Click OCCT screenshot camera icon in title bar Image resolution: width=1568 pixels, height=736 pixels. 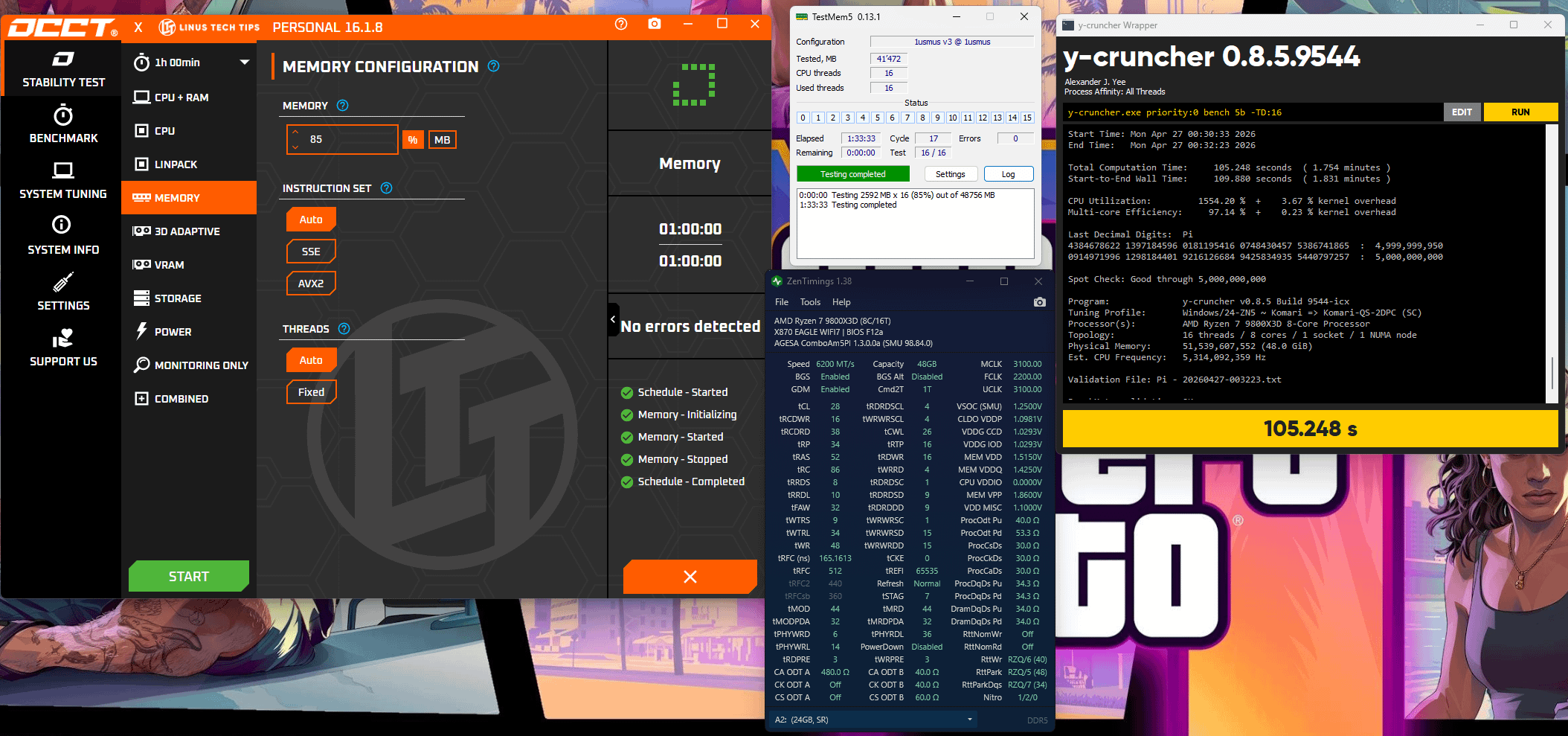(x=654, y=24)
